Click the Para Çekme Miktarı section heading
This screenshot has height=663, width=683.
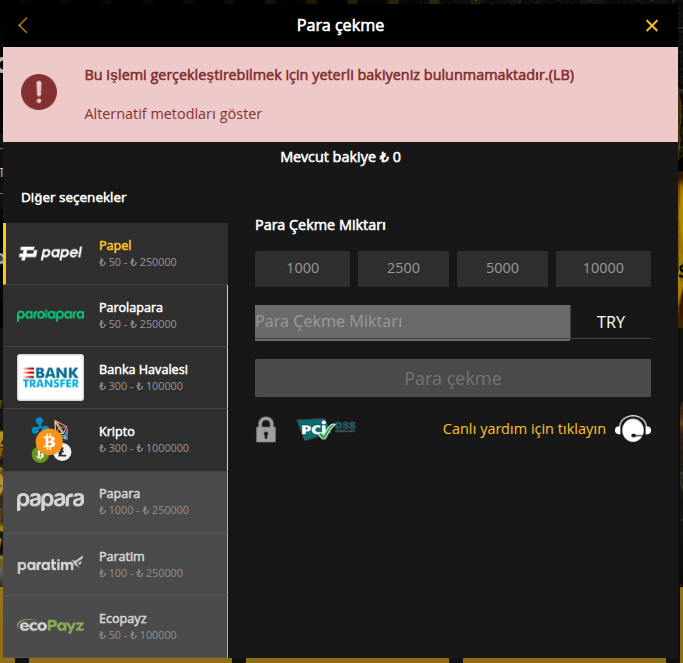(320, 226)
